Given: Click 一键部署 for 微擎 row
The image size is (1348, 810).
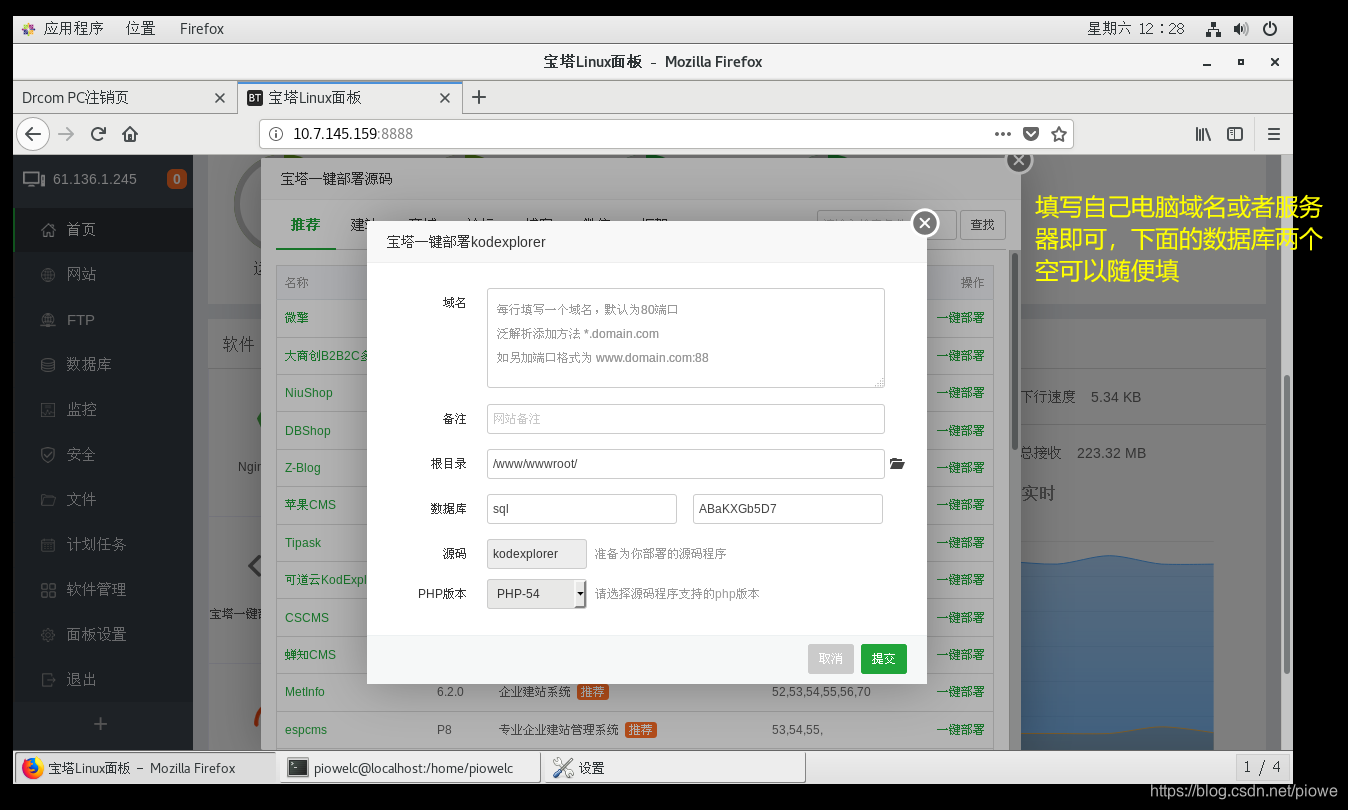Looking at the screenshot, I should point(960,318).
